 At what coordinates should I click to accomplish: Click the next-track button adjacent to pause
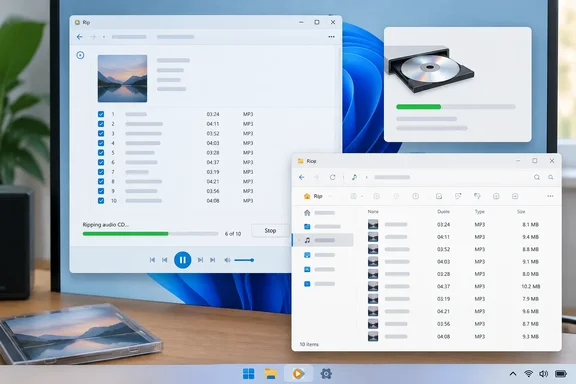(200, 260)
